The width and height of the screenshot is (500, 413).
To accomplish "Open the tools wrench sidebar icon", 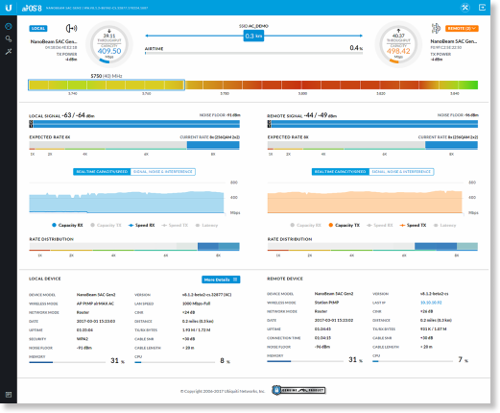I will pyautogui.click(x=9, y=52).
